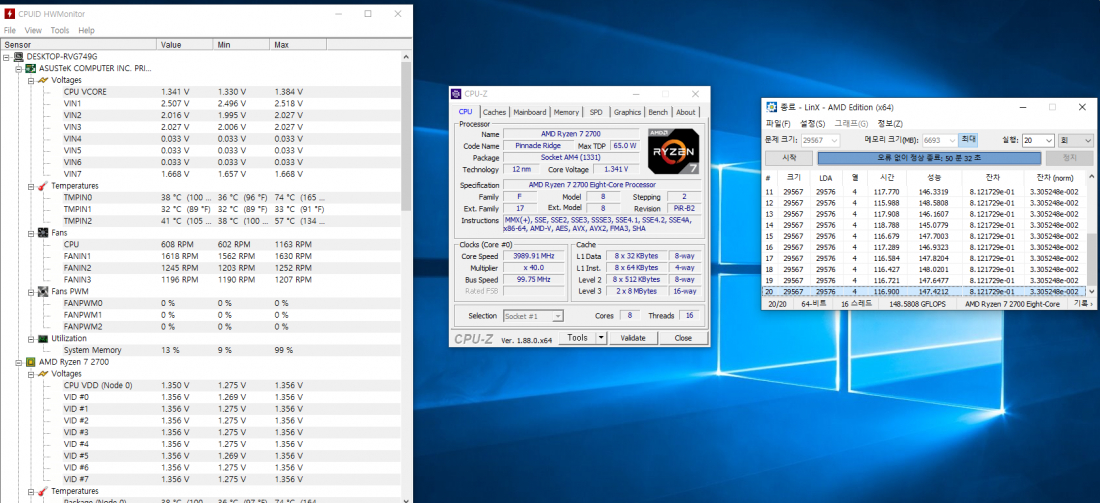Click the Voltages icon under ASUSTeK node
The height and width of the screenshot is (503, 1100).
pos(43,80)
